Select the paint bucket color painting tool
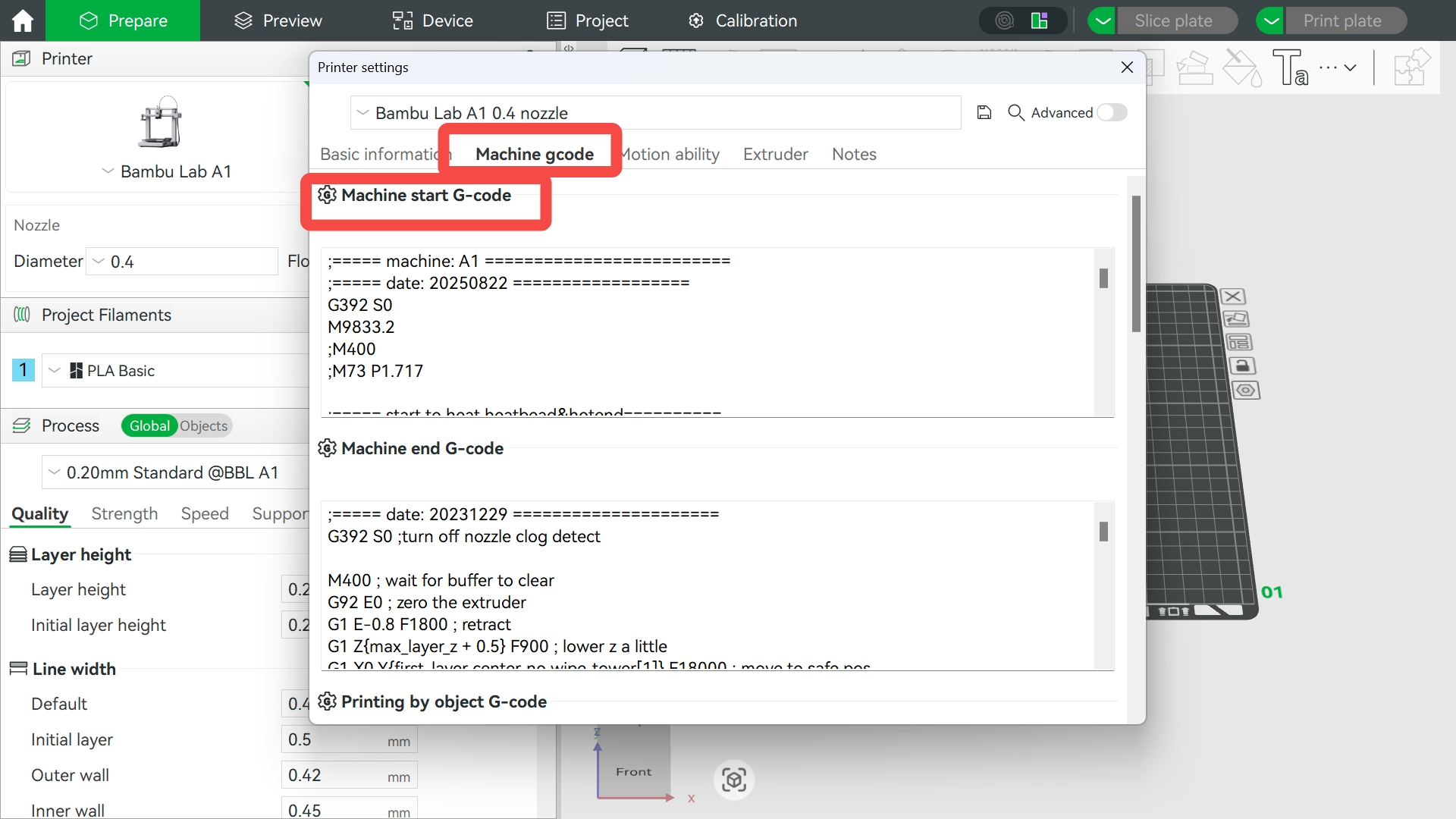This screenshot has width=1456, height=819. 1242,67
